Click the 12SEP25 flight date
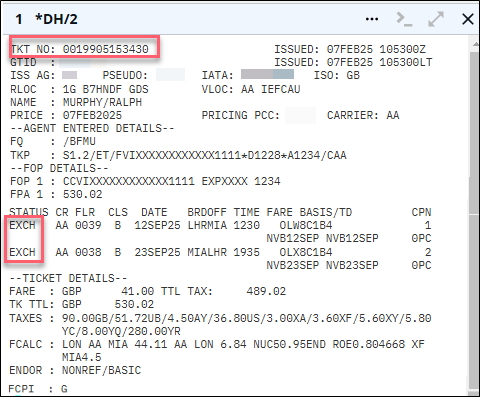The image size is (480, 397). pyautogui.click(x=157, y=225)
